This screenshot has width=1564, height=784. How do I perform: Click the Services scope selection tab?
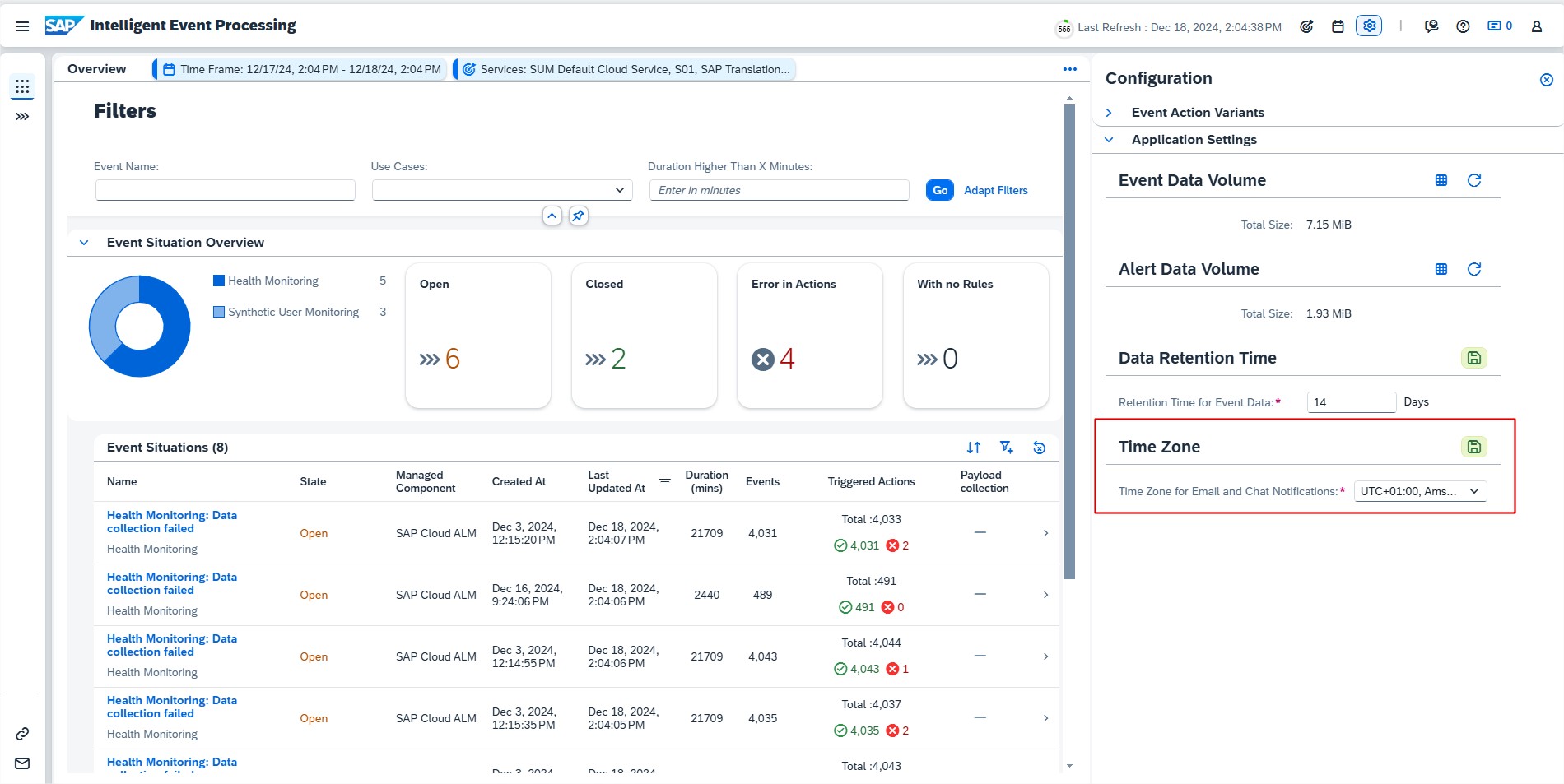[626, 69]
